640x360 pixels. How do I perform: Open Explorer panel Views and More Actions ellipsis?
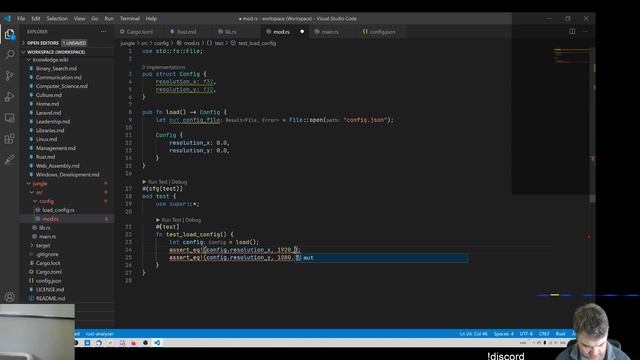pyautogui.click(x=103, y=31)
